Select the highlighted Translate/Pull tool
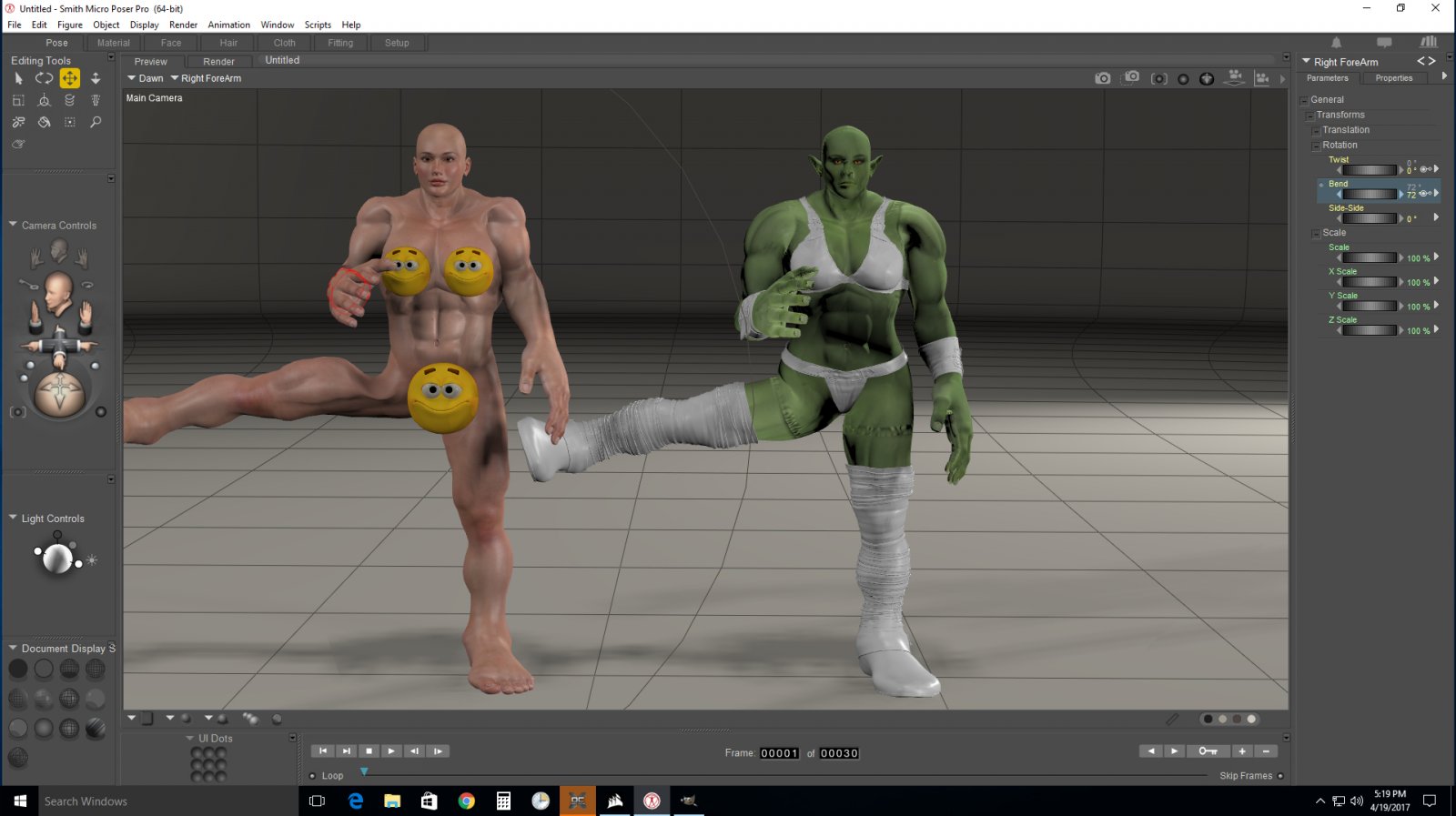The image size is (1456, 816). click(x=70, y=79)
